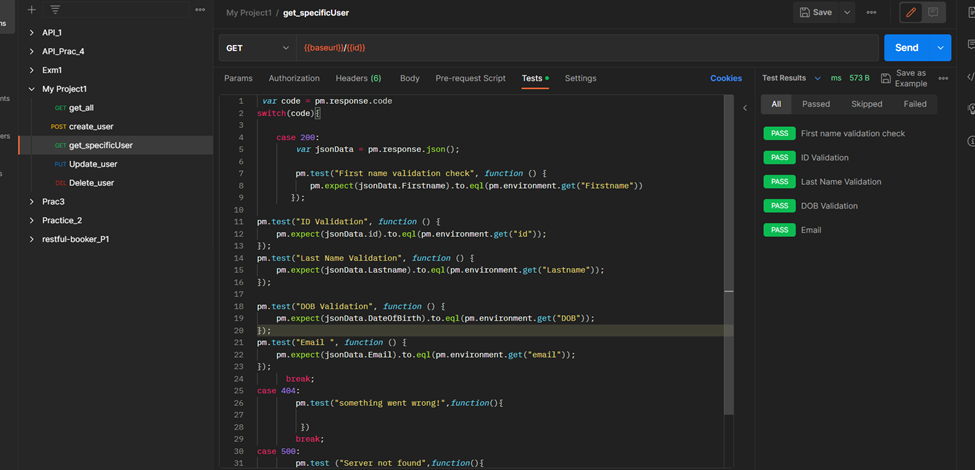
Task: Click My Project1 in the breadcrumb
Action: [x=249, y=12]
